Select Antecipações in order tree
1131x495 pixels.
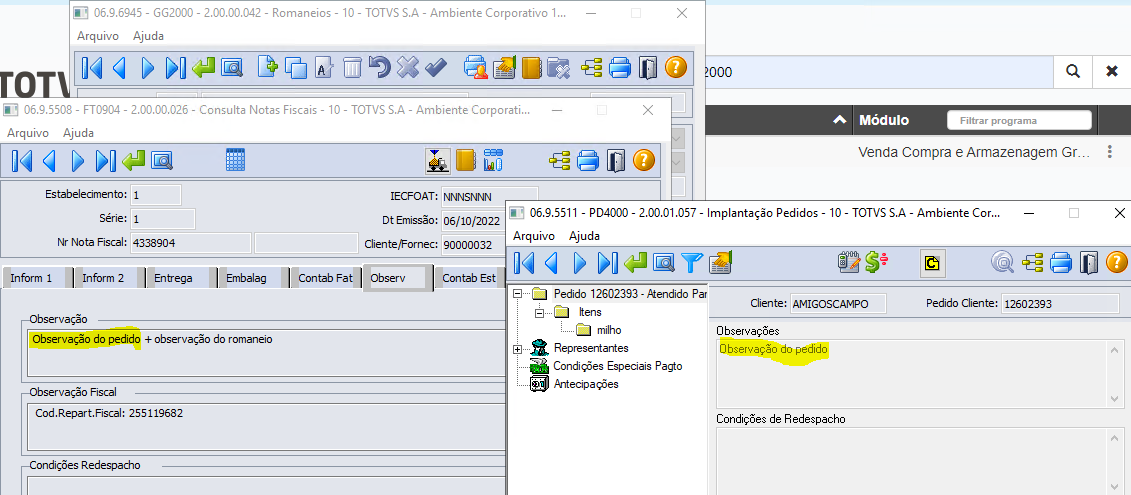point(586,384)
